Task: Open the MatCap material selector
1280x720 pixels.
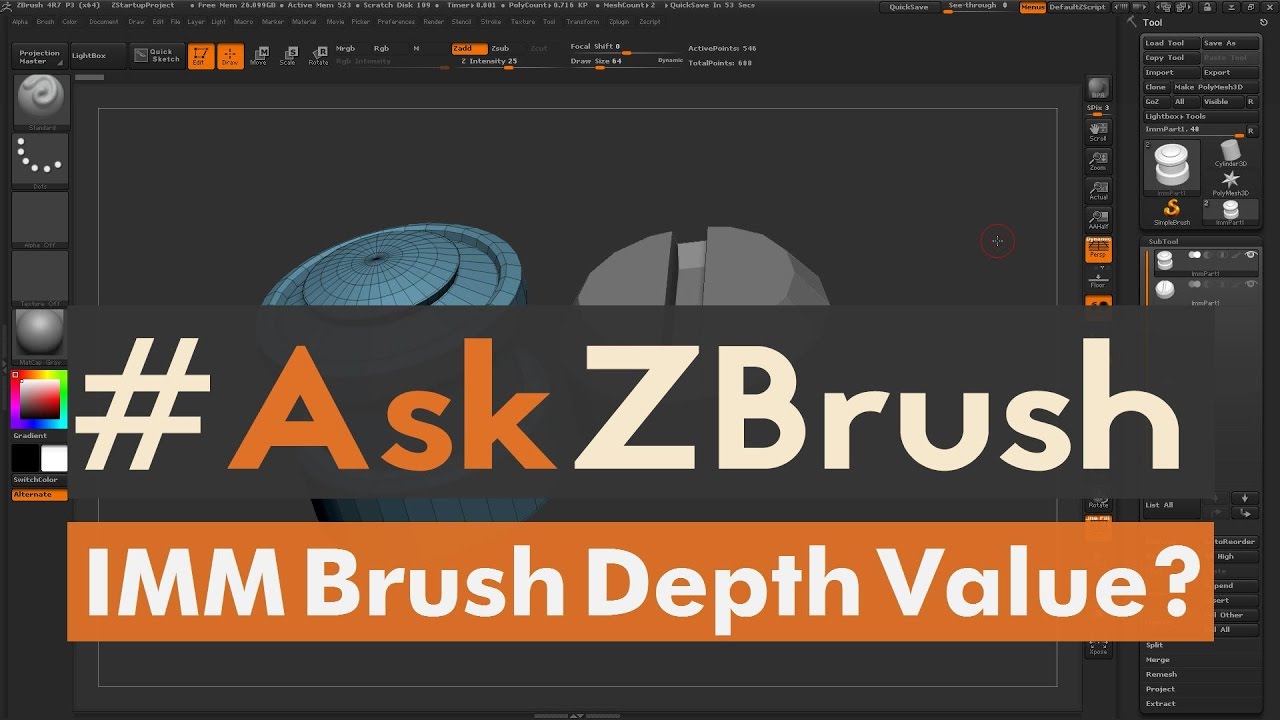Action: 40,336
